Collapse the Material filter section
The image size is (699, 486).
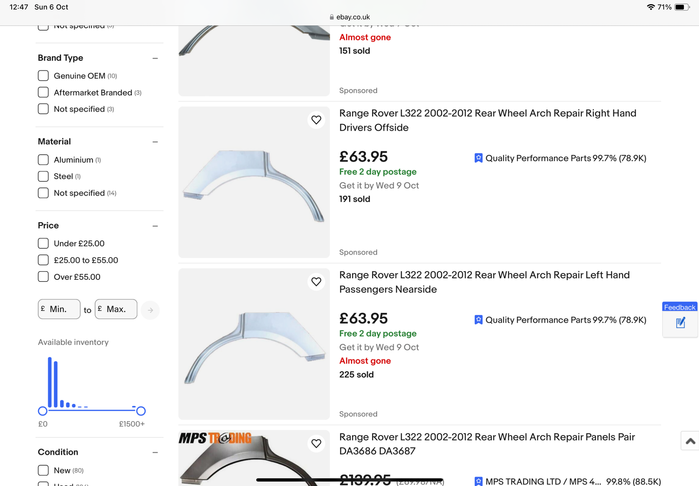[x=155, y=142]
